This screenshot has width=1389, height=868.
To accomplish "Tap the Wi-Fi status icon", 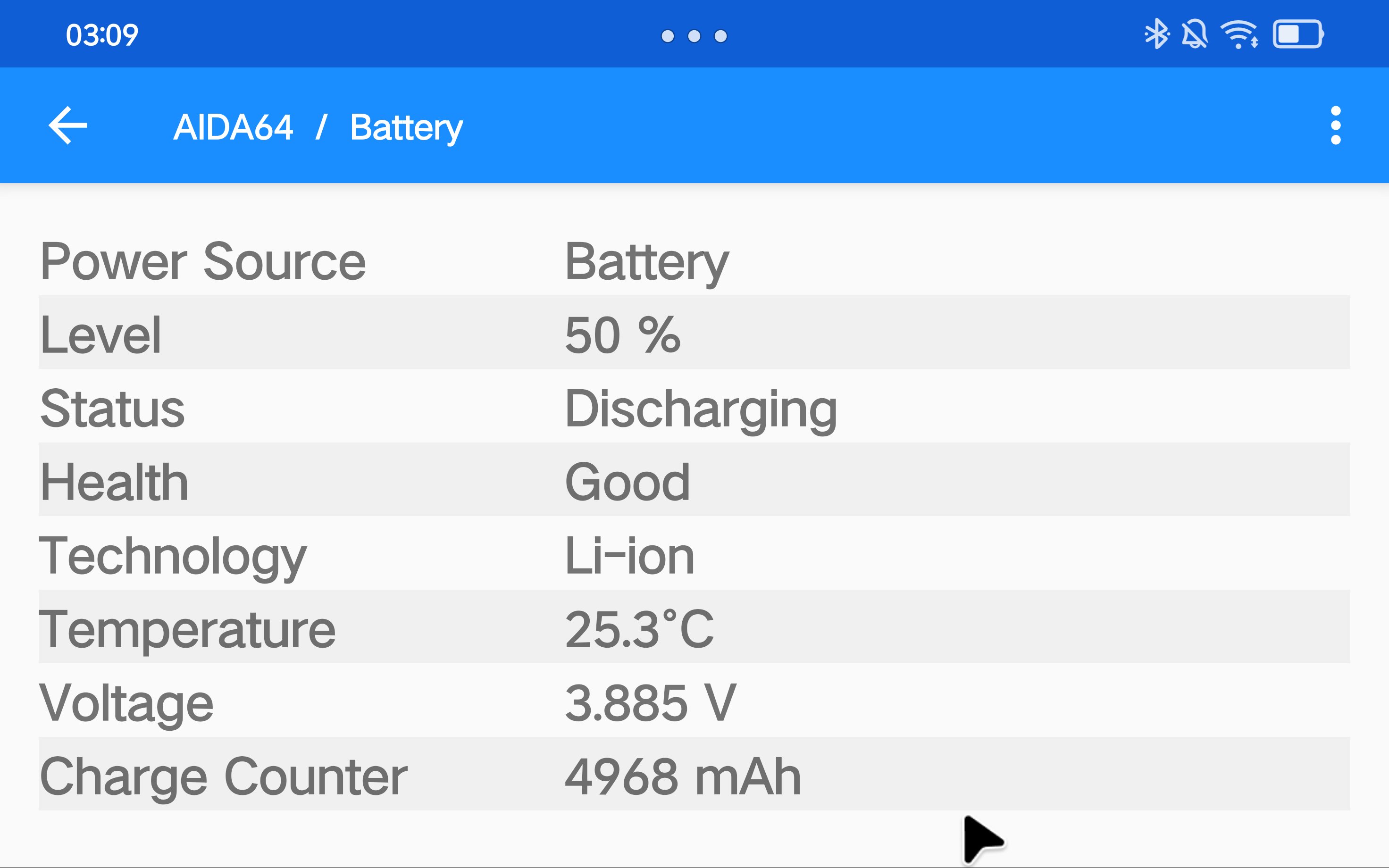I will click(x=1240, y=34).
